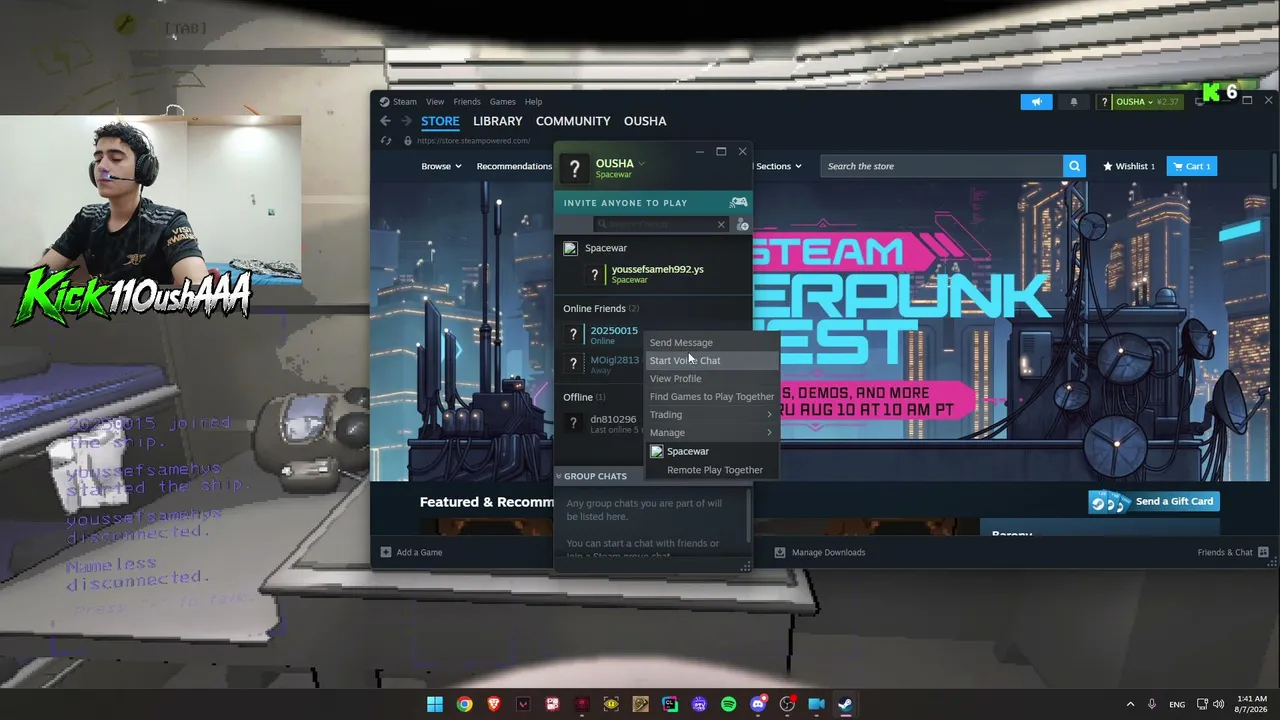1280x720 pixels.
Task: Click Send a Gift Card button
Action: click(1154, 502)
